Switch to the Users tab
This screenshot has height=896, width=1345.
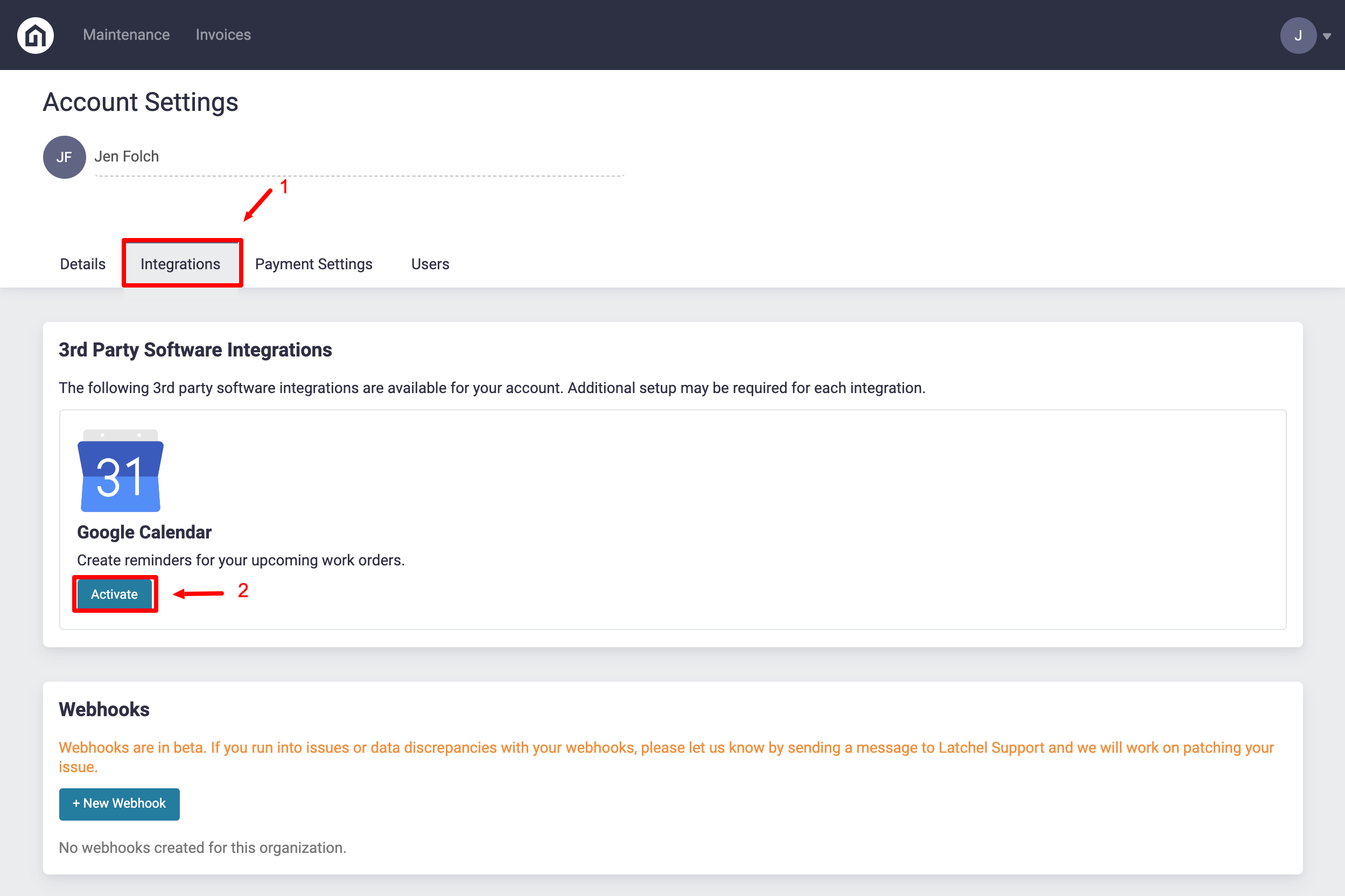(x=430, y=264)
